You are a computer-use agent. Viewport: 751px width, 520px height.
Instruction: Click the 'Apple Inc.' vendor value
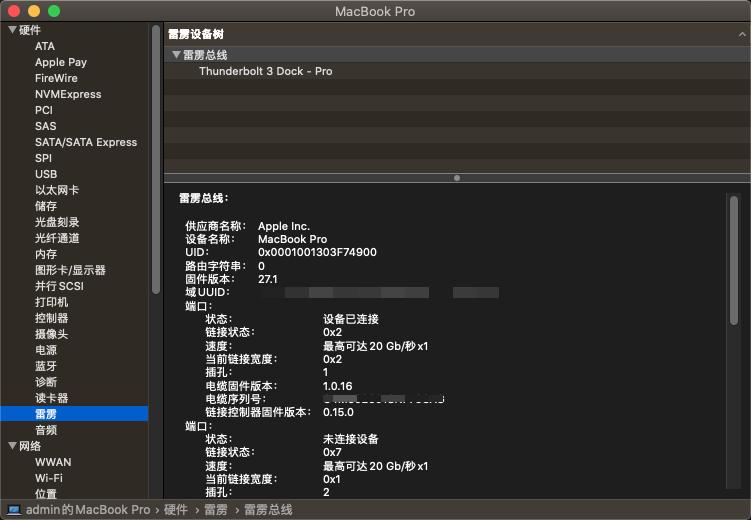click(x=284, y=226)
